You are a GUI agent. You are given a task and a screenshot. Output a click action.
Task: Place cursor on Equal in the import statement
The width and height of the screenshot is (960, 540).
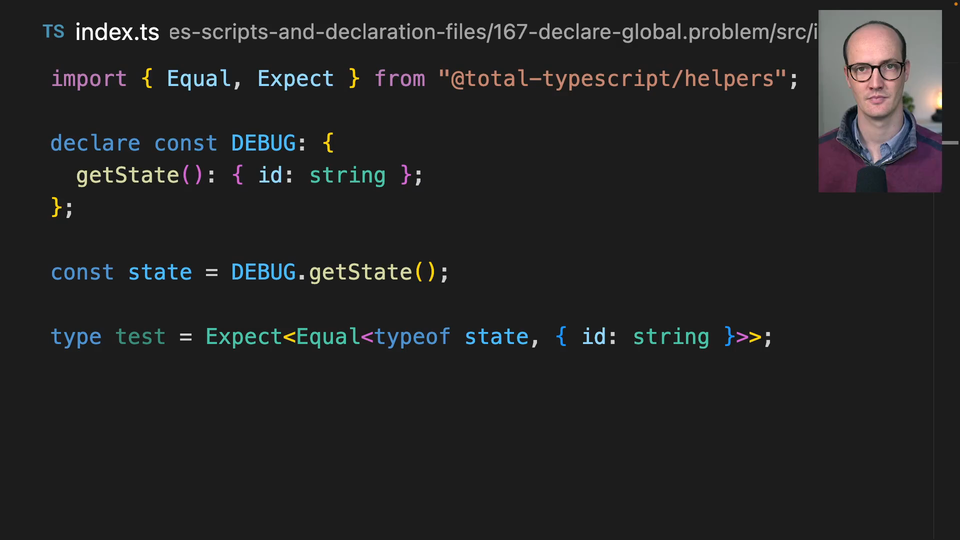pos(198,79)
